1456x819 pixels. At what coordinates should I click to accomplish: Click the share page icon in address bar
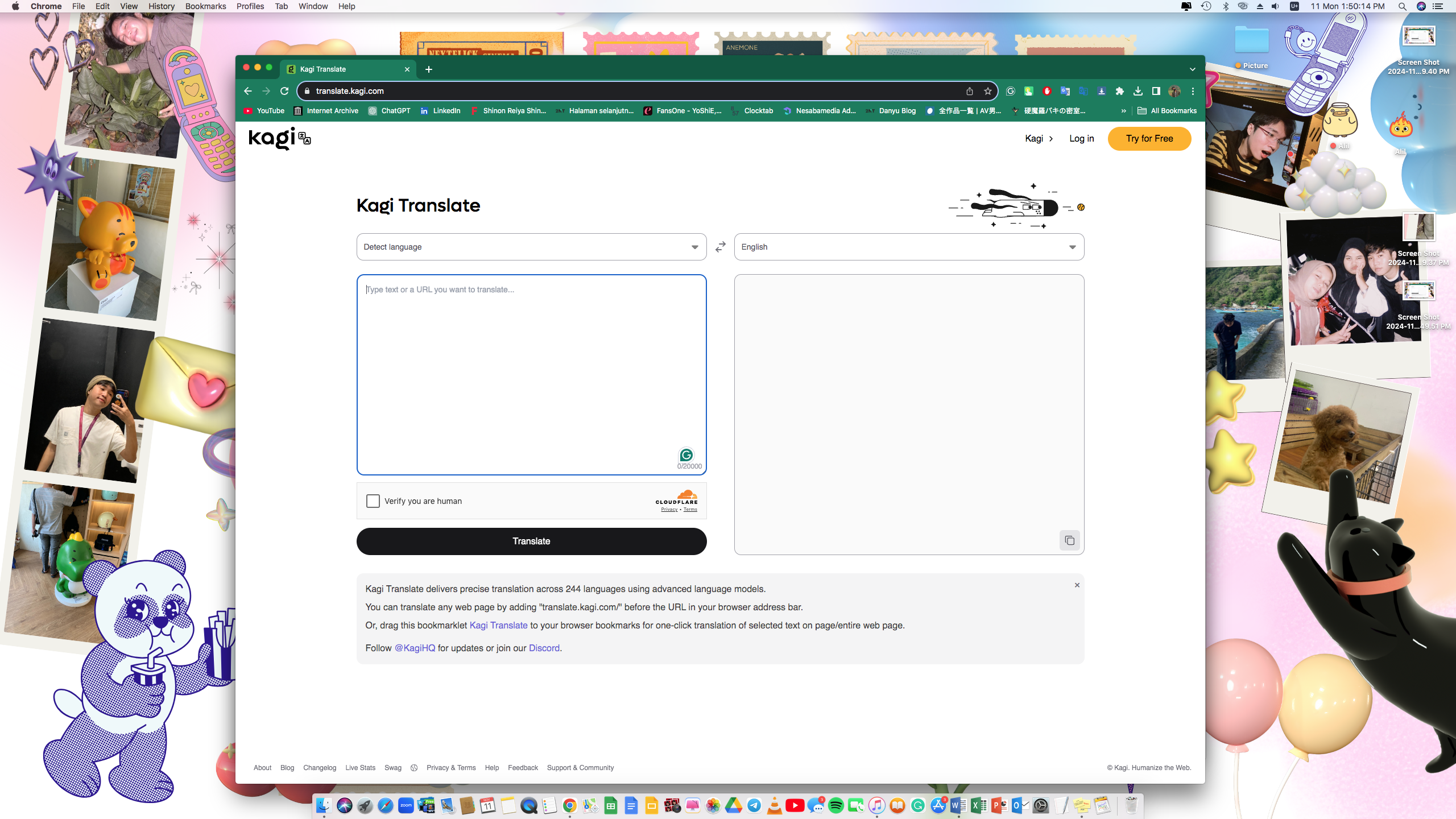pyautogui.click(x=970, y=91)
